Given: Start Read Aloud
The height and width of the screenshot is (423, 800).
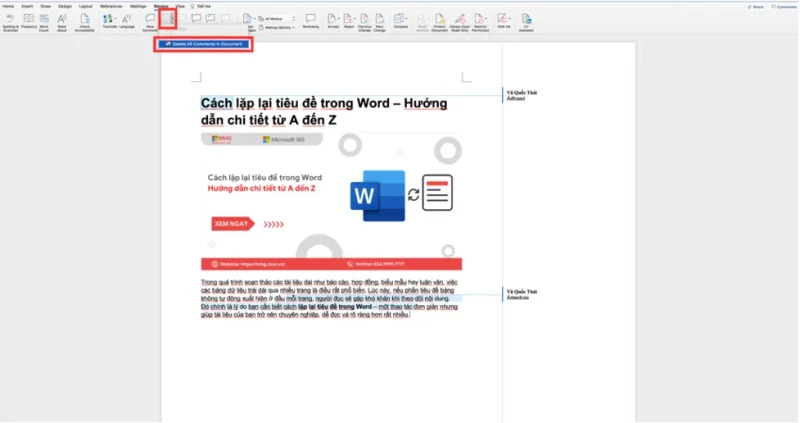Looking at the screenshot, I should pos(62,22).
